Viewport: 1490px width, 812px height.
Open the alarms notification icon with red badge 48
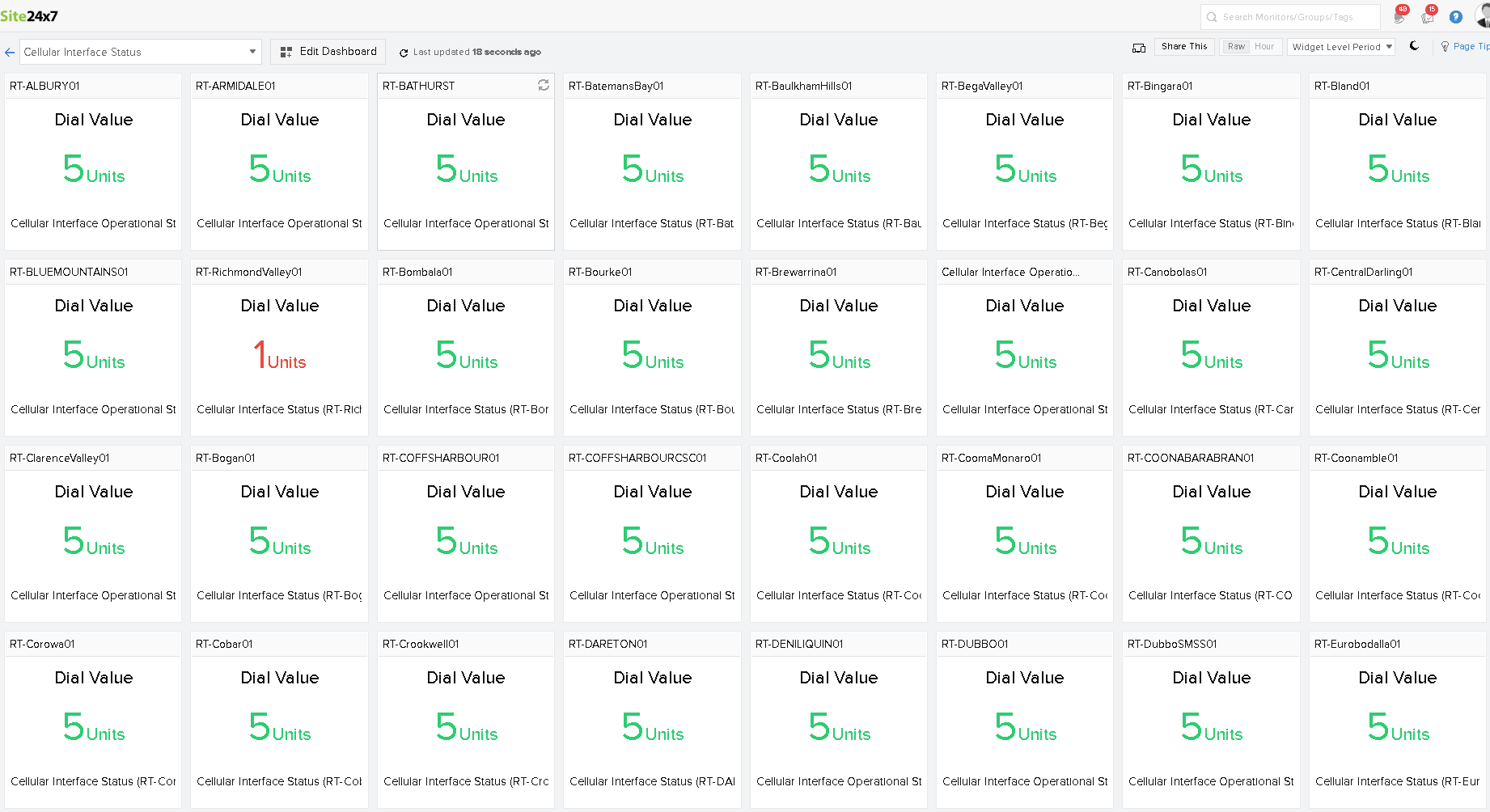[1399, 16]
